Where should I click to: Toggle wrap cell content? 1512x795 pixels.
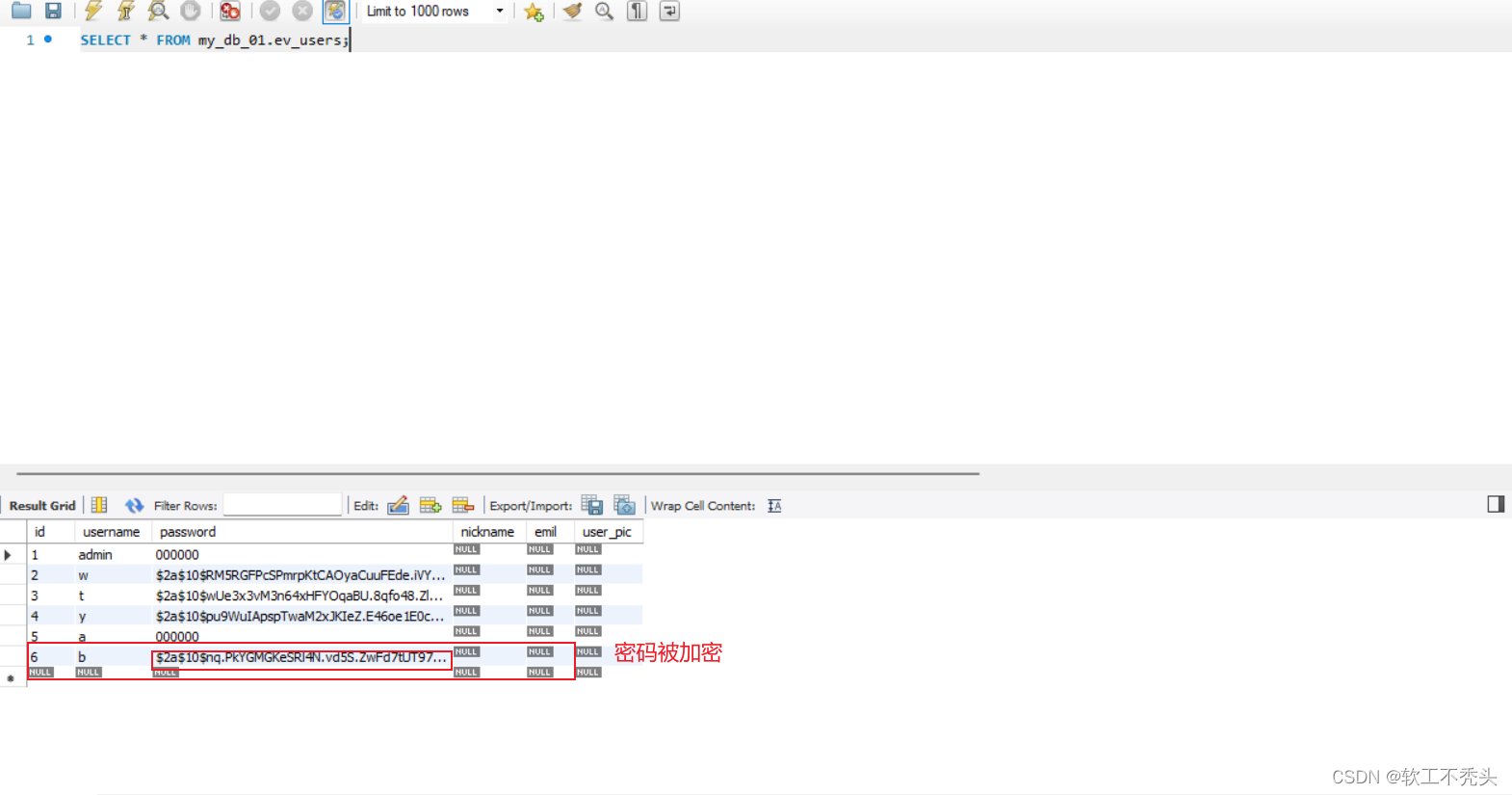point(774,506)
